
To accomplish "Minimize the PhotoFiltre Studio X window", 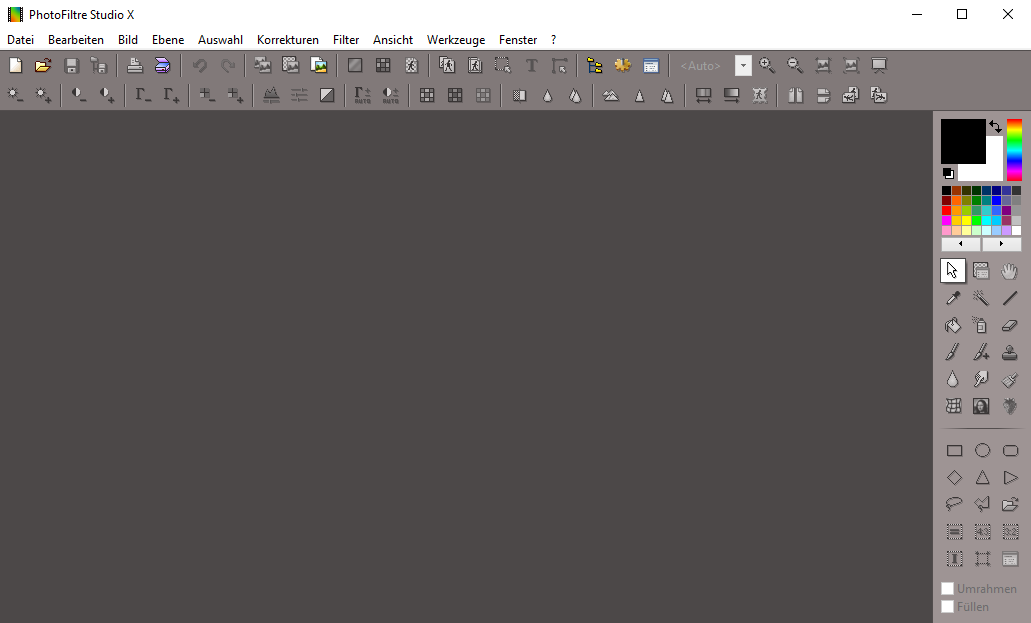I will (x=917, y=14).
